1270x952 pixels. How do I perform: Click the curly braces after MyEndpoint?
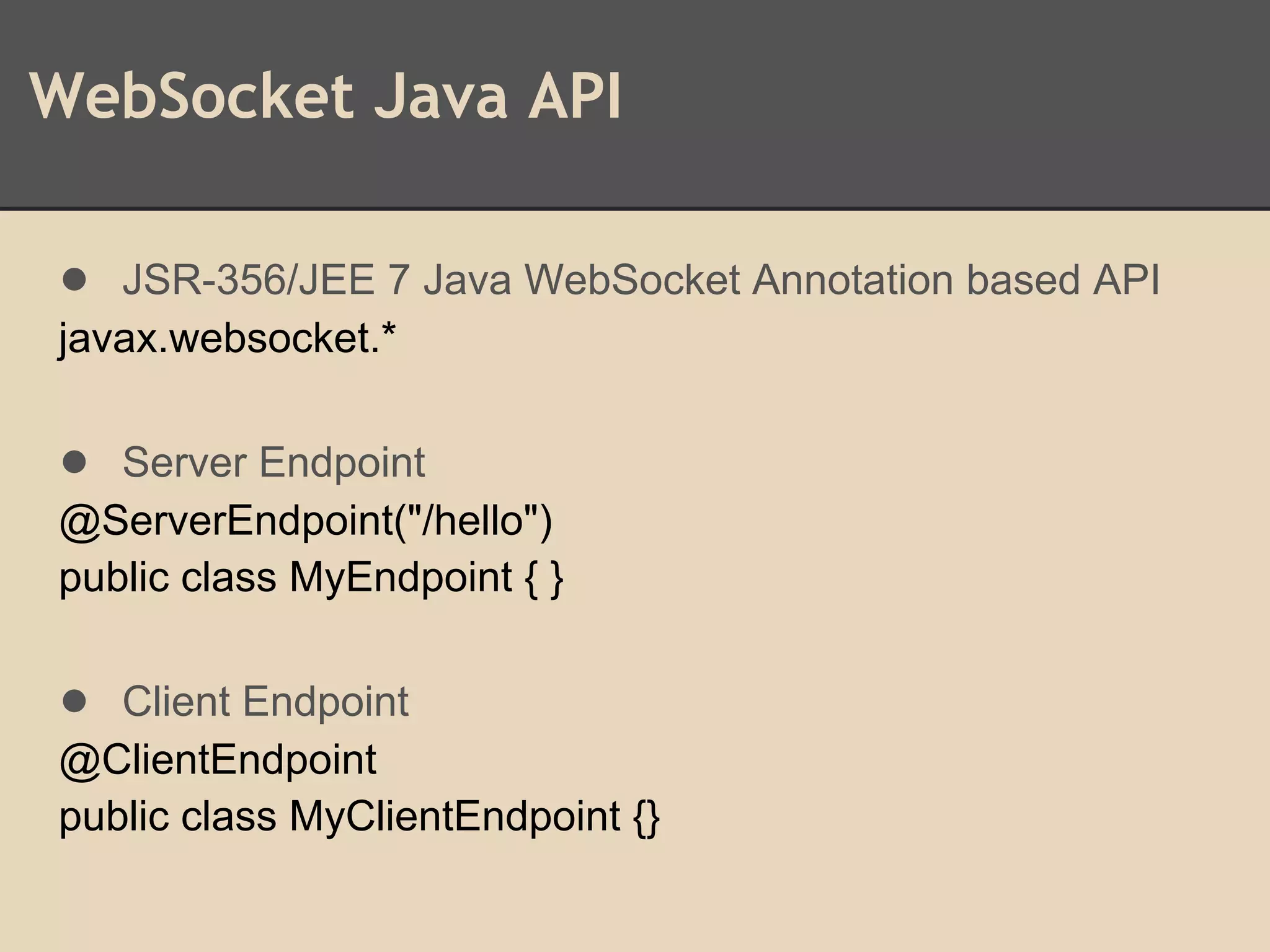point(544,578)
